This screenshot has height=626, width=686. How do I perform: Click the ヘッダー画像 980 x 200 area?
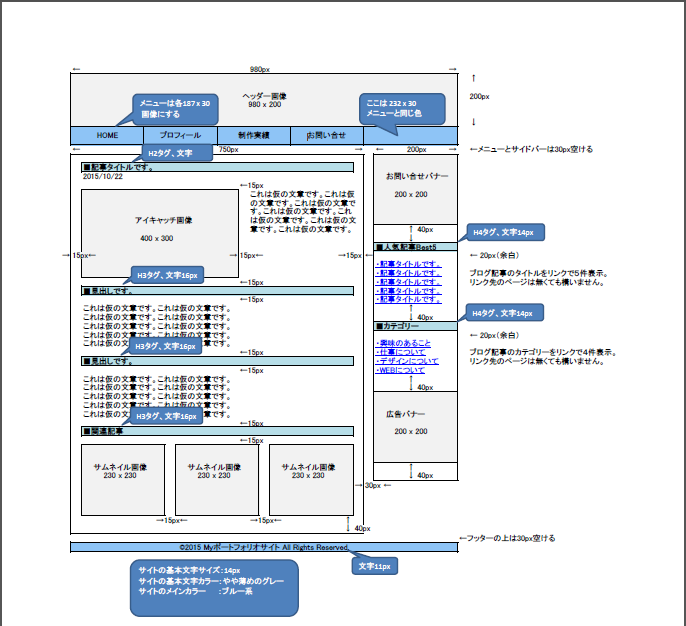pyautogui.click(x=264, y=100)
